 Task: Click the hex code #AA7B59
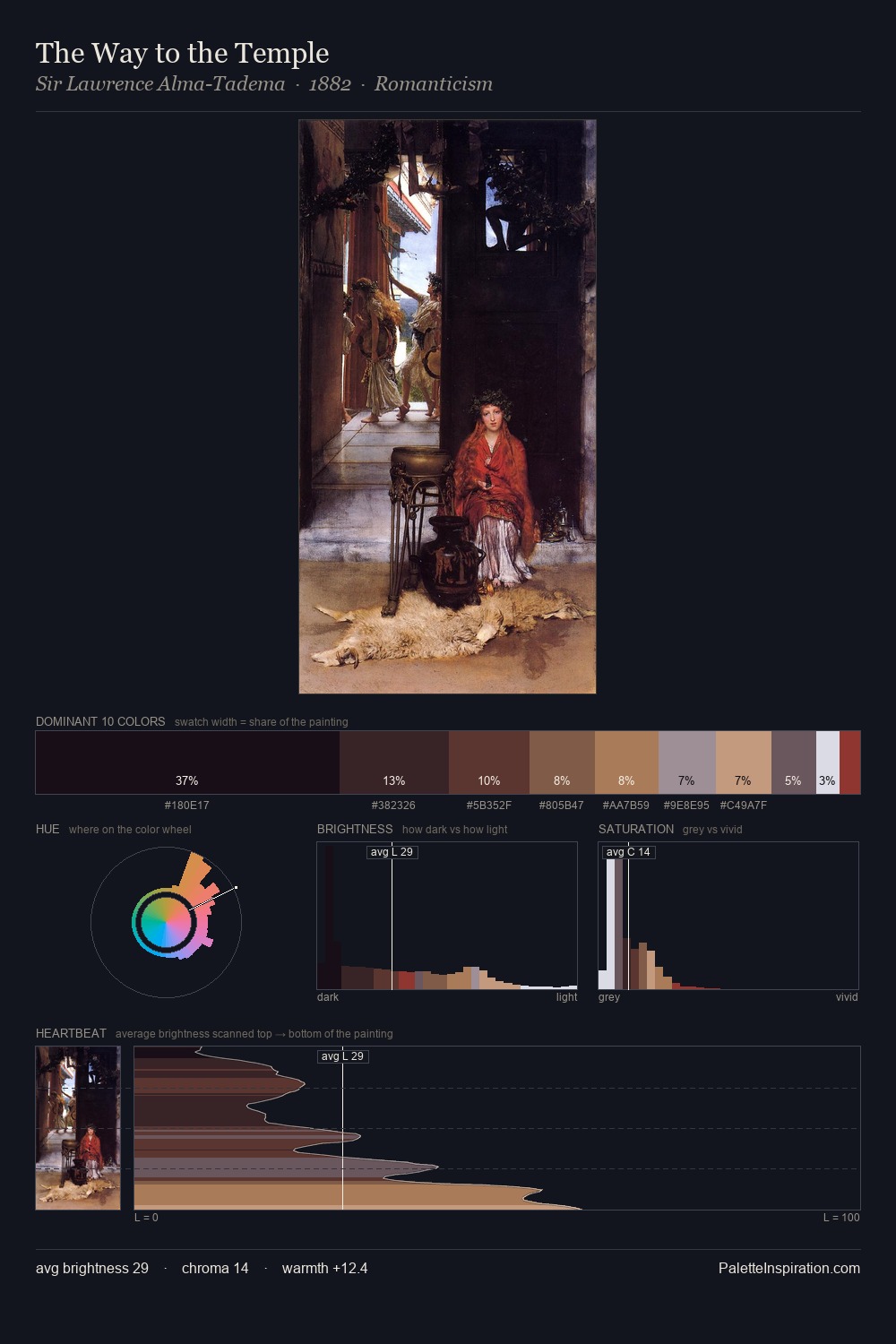pyautogui.click(x=626, y=806)
